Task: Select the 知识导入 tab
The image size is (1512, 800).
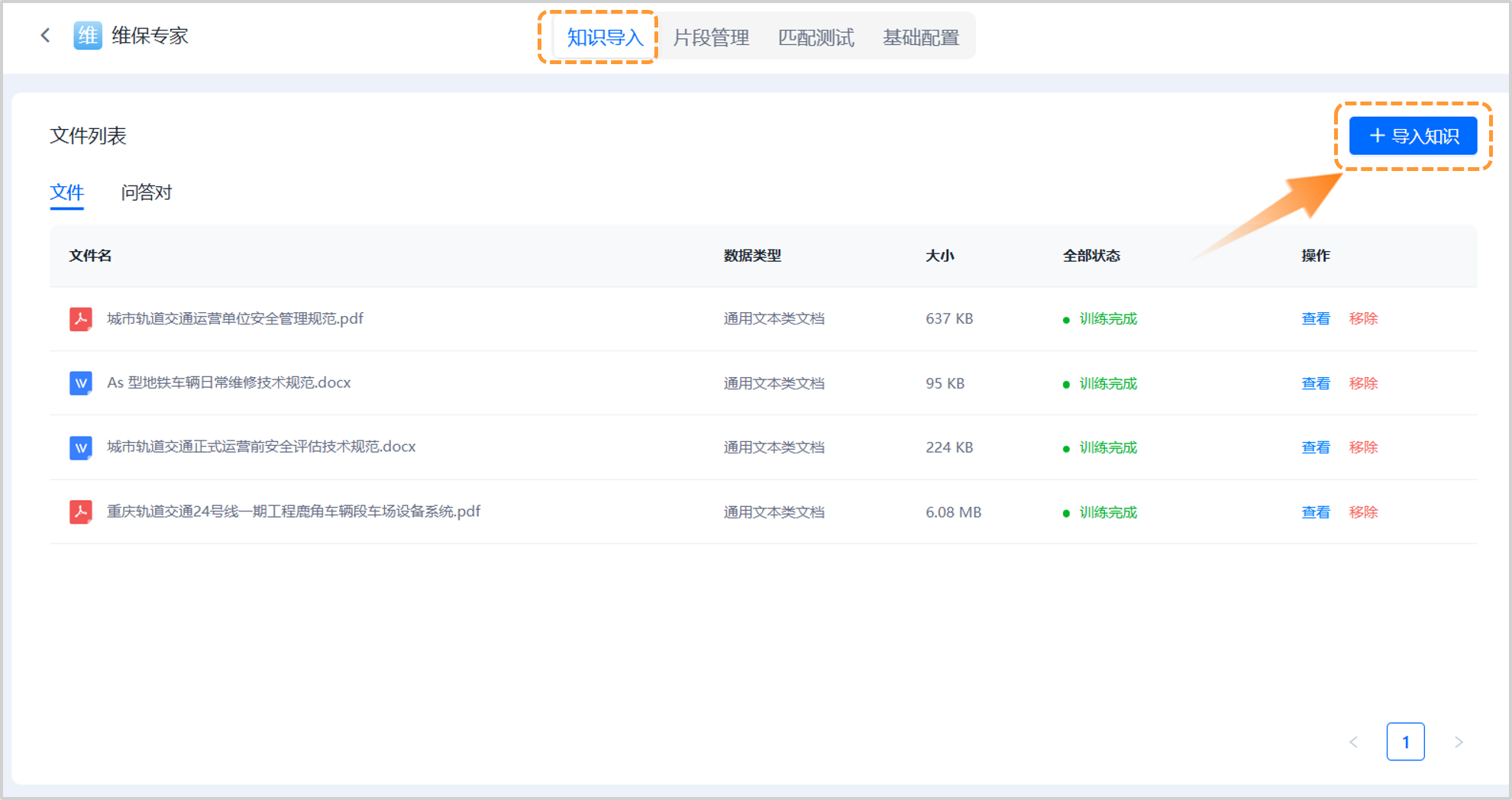Action: pos(605,37)
